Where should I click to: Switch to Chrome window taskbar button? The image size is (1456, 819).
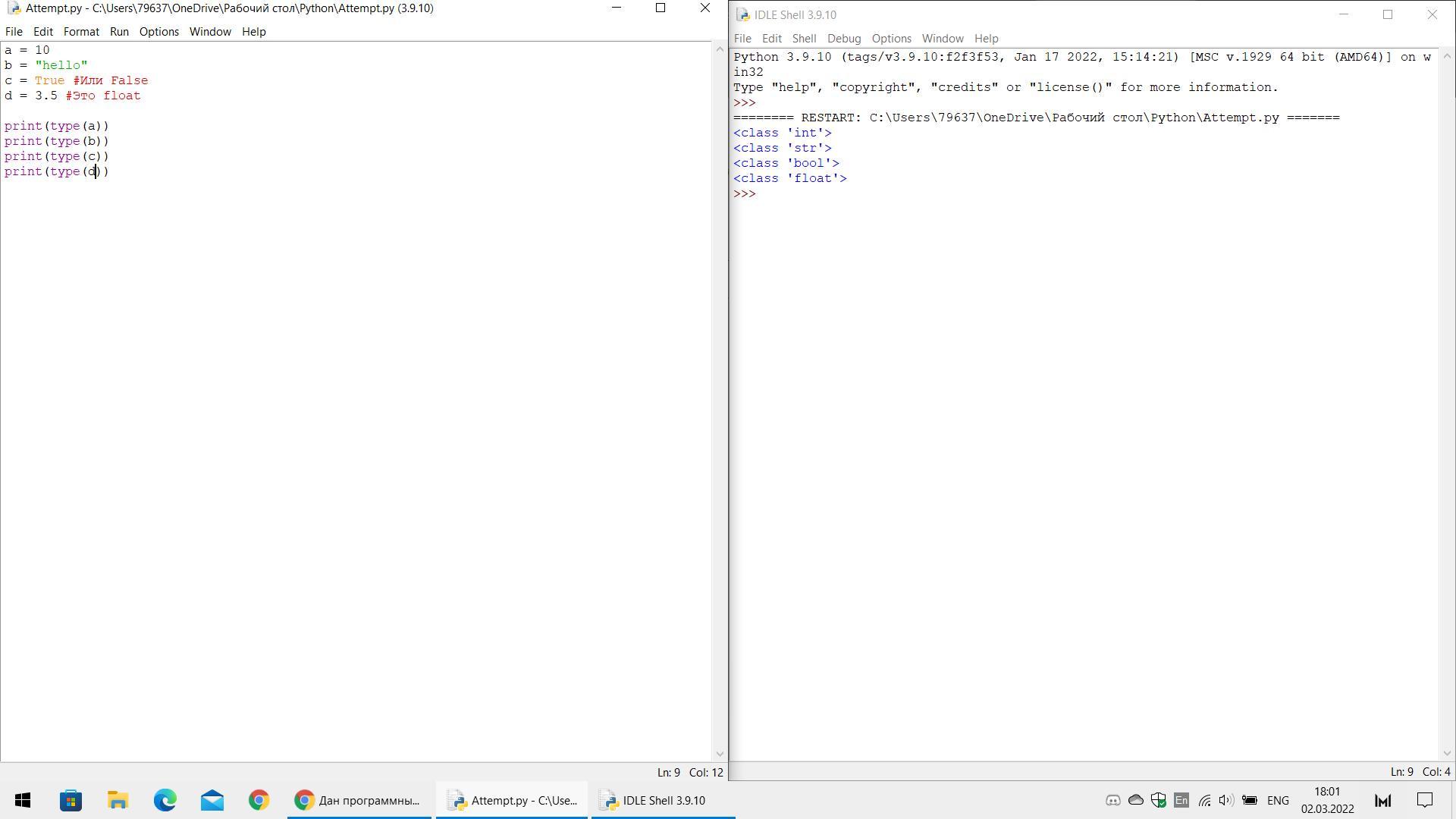[359, 800]
